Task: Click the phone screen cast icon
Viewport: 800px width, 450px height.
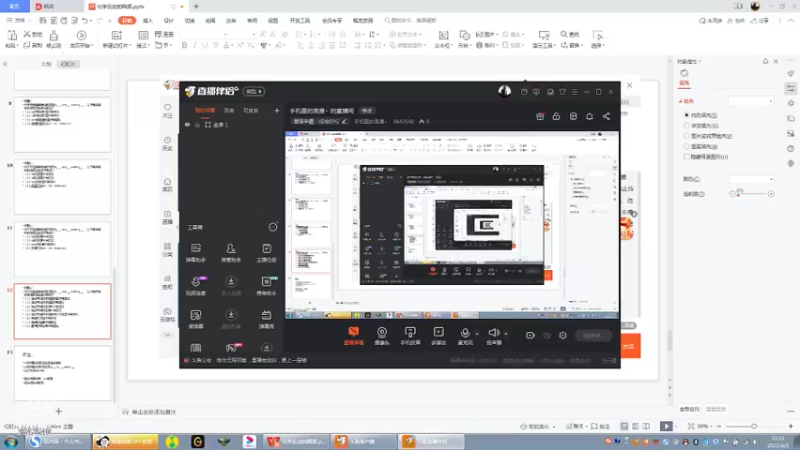Action: (x=410, y=336)
